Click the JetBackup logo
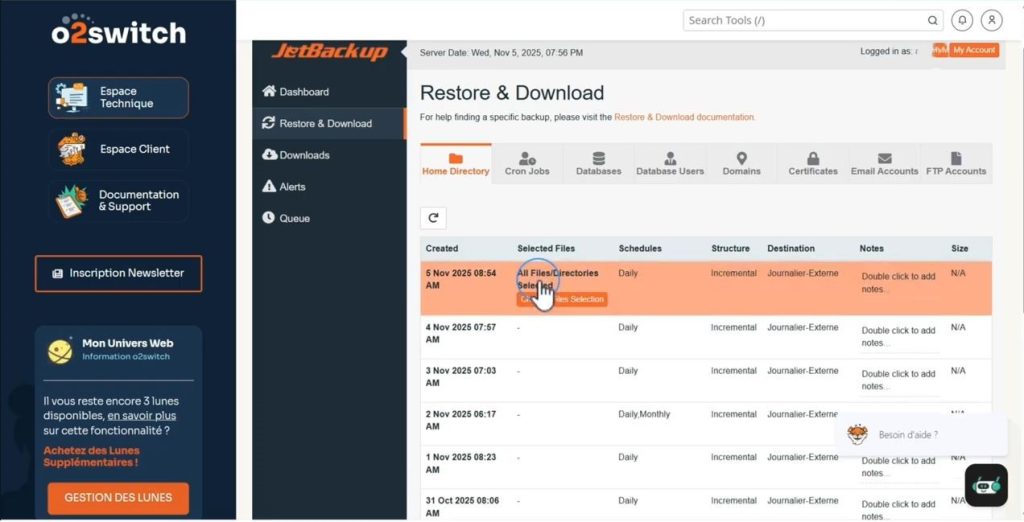The width and height of the screenshot is (1024, 522). click(330, 52)
